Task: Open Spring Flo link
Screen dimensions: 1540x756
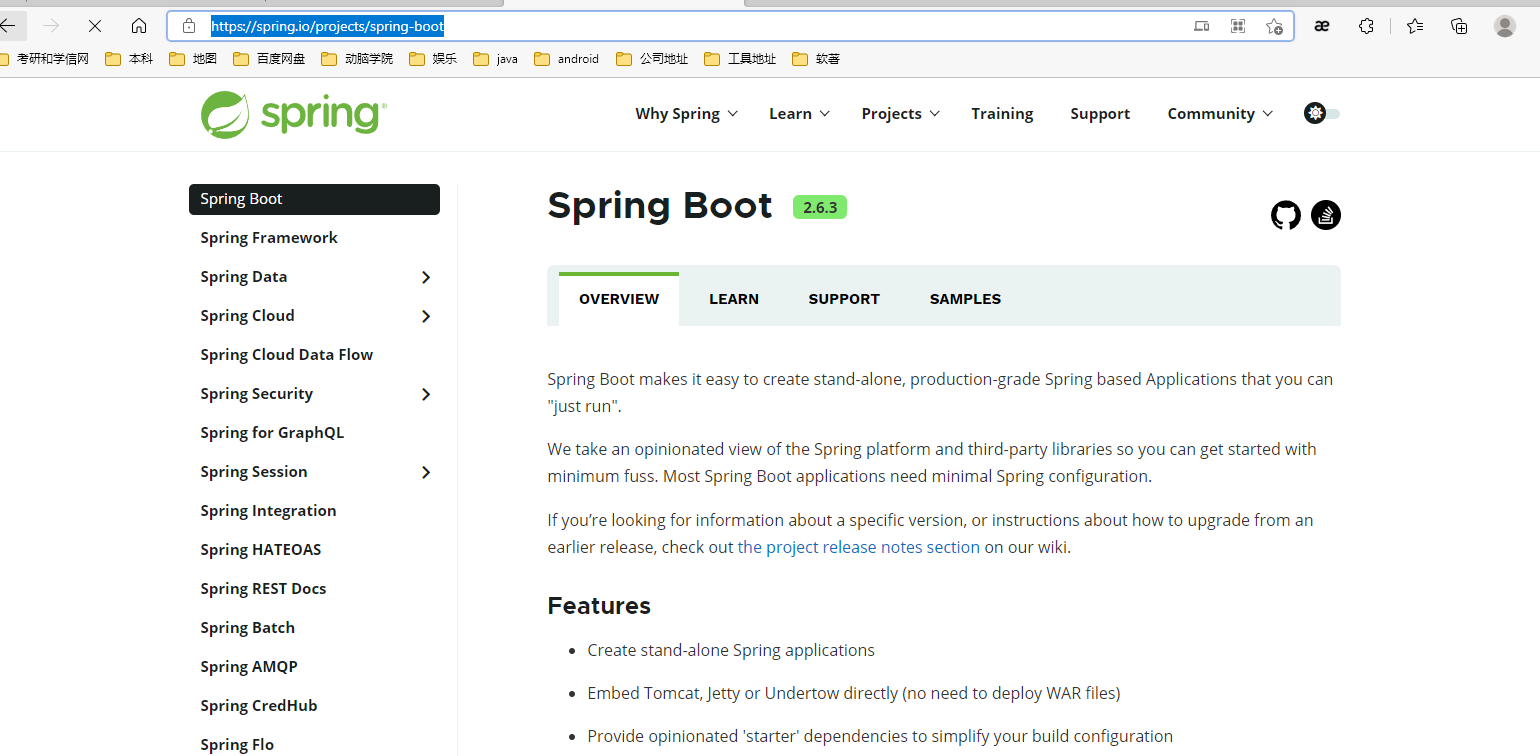Action: (237, 745)
